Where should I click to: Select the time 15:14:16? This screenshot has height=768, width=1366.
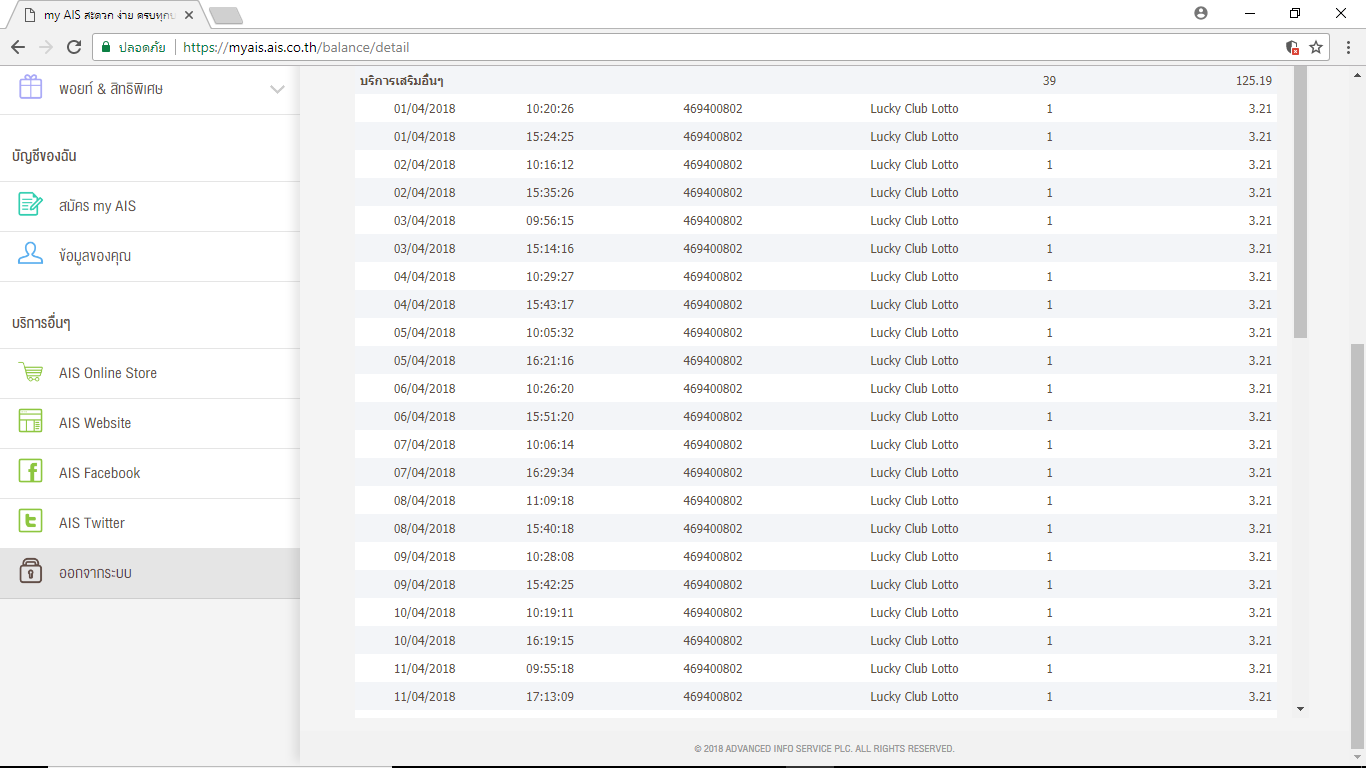point(550,249)
